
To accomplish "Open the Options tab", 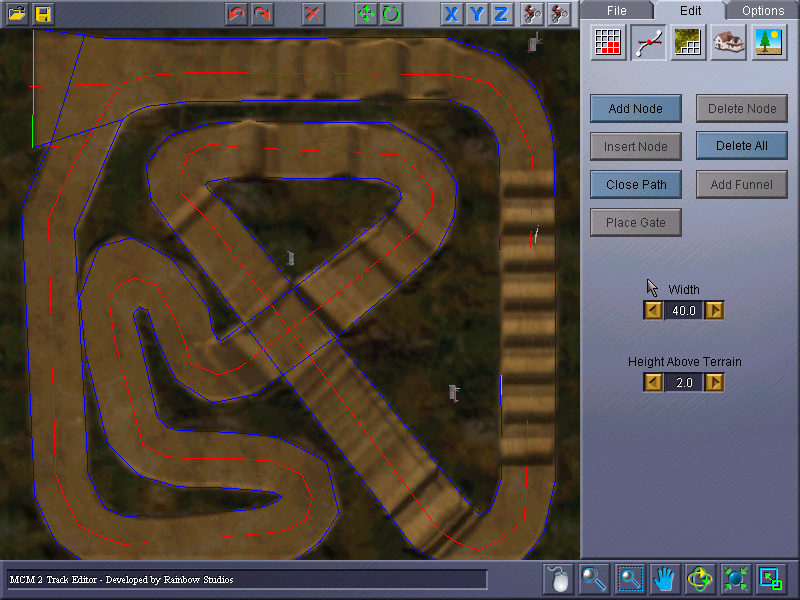I will tap(763, 10).
